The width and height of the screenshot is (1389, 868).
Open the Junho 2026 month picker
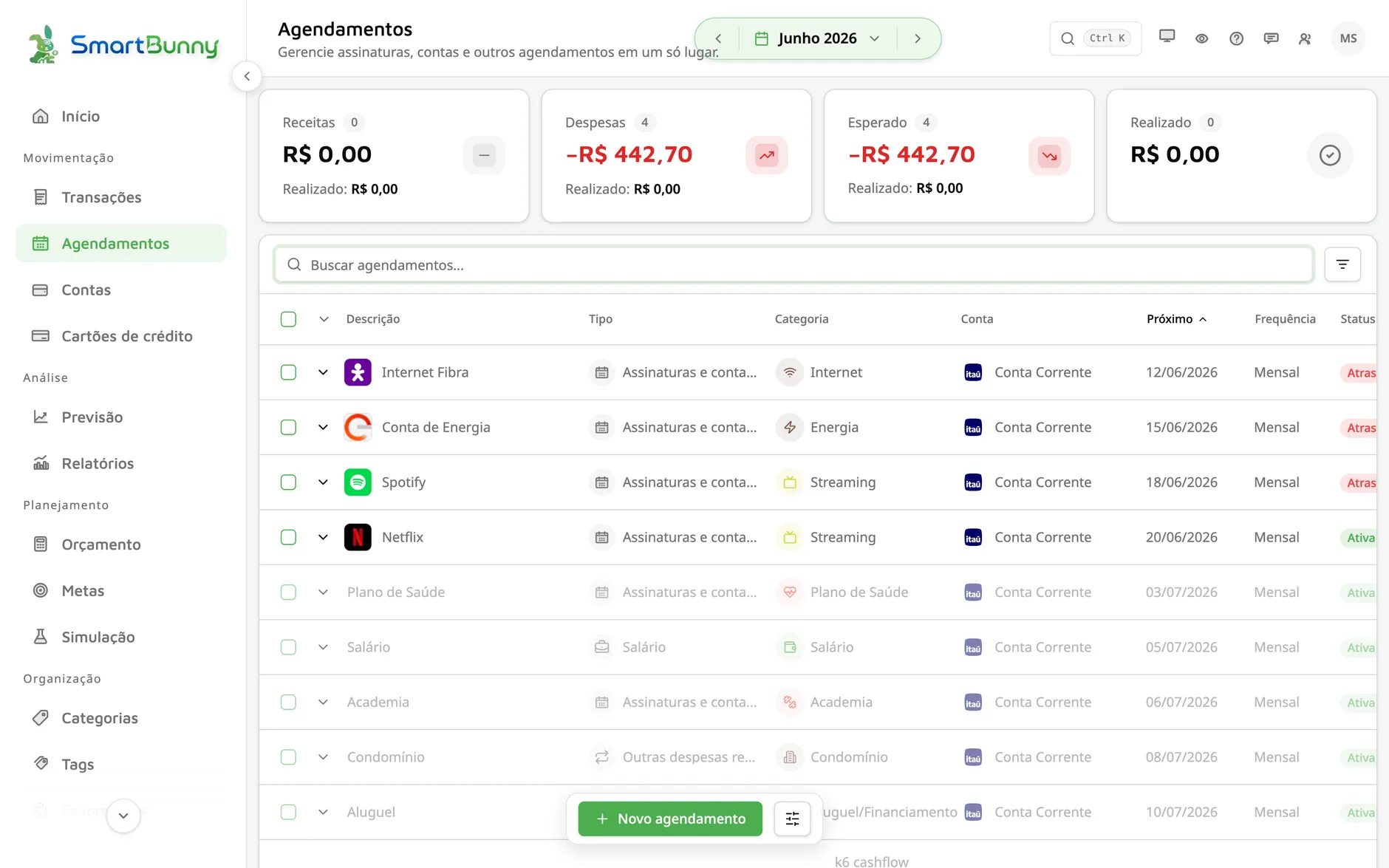(817, 38)
